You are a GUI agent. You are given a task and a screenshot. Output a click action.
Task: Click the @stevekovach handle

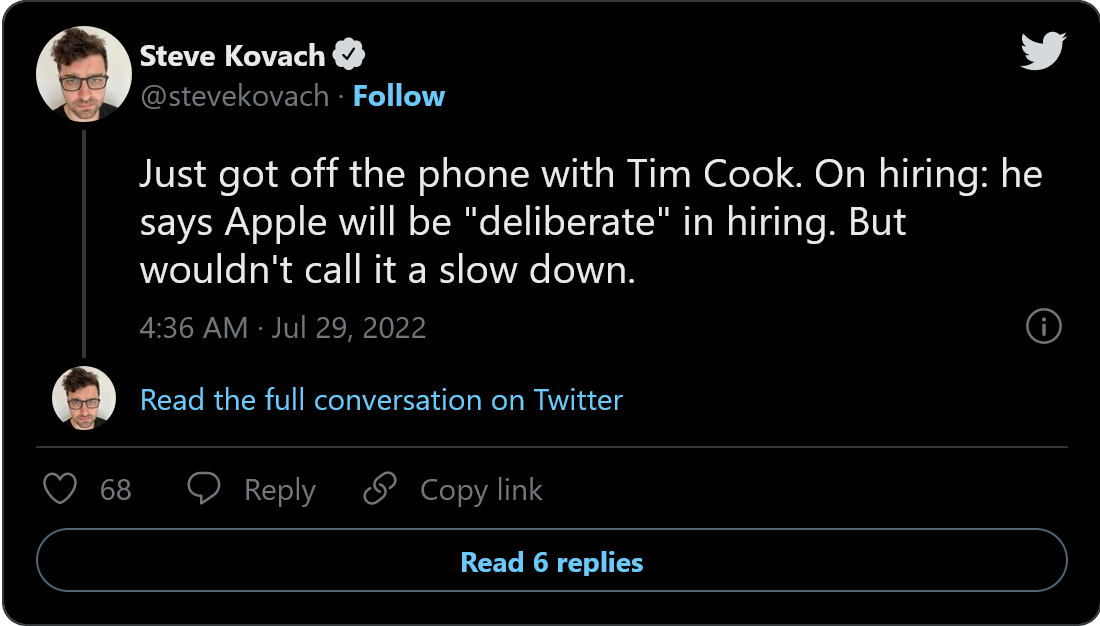point(234,96)
